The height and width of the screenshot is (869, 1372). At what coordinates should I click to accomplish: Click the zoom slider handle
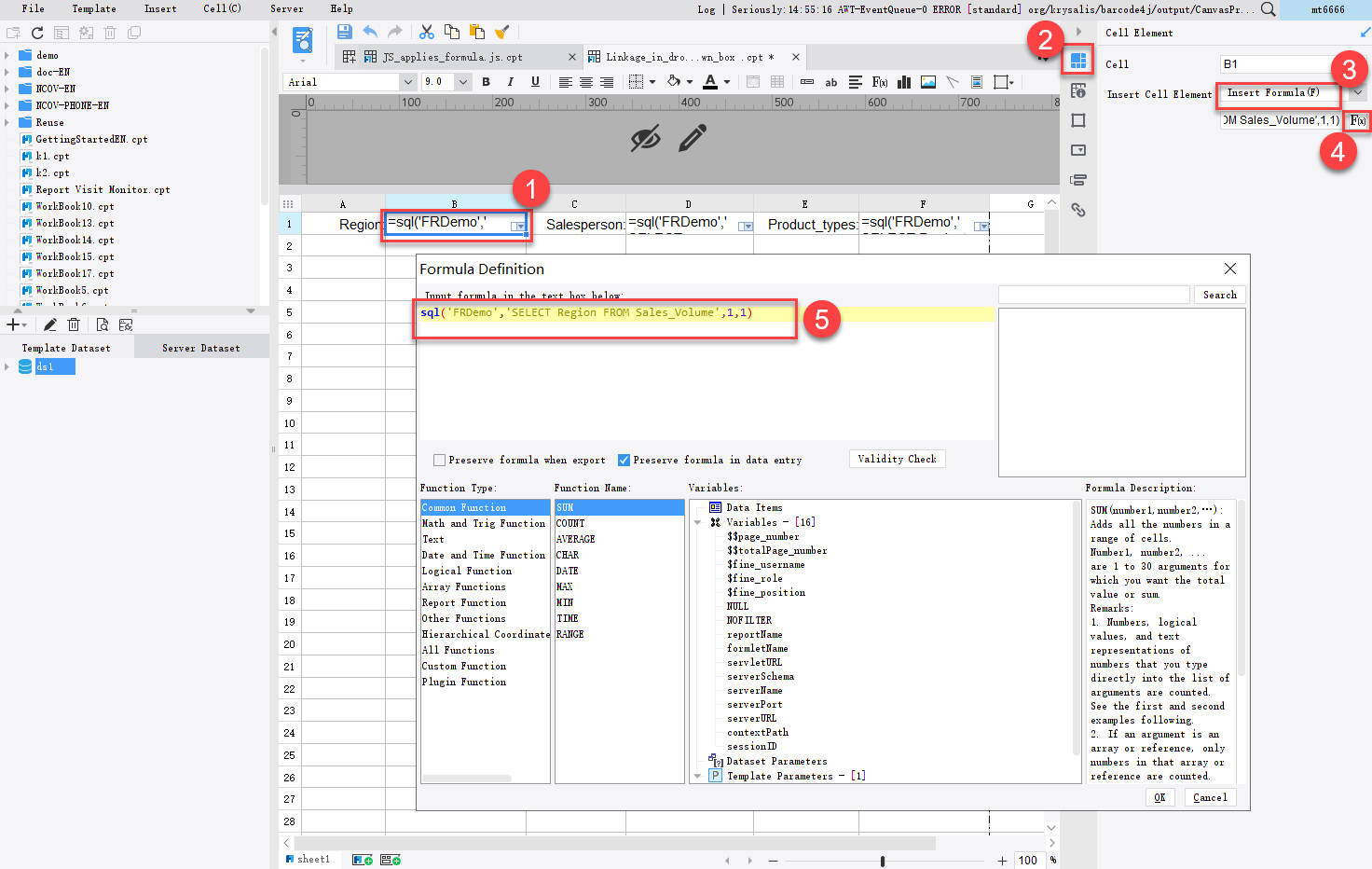click(x=882, y=861)
